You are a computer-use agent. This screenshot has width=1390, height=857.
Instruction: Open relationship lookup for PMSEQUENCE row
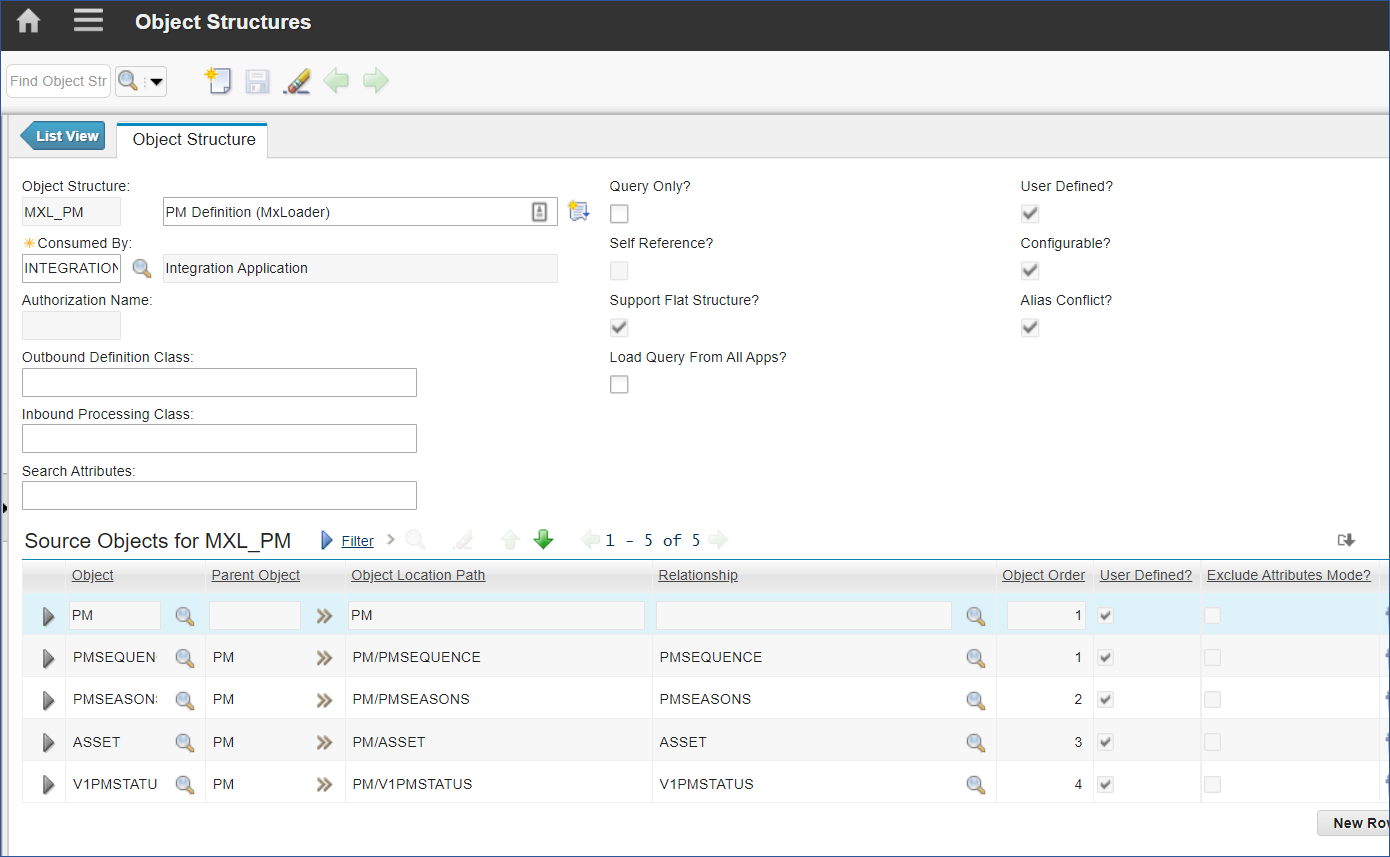tap(975, 658)
